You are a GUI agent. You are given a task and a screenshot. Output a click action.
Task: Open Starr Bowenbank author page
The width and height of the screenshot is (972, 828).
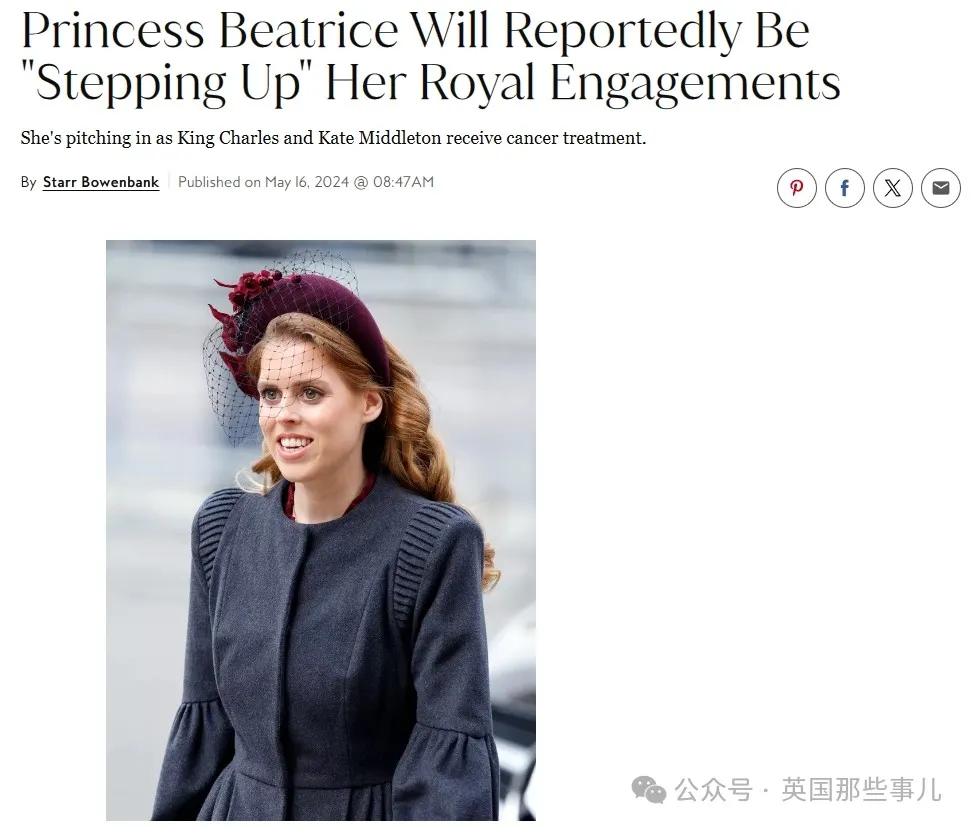pos(101,182)
